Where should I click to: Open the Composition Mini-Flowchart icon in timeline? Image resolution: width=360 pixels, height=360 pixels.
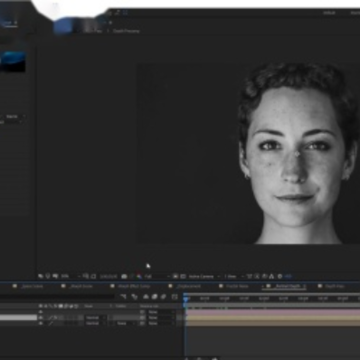(123, 296)
